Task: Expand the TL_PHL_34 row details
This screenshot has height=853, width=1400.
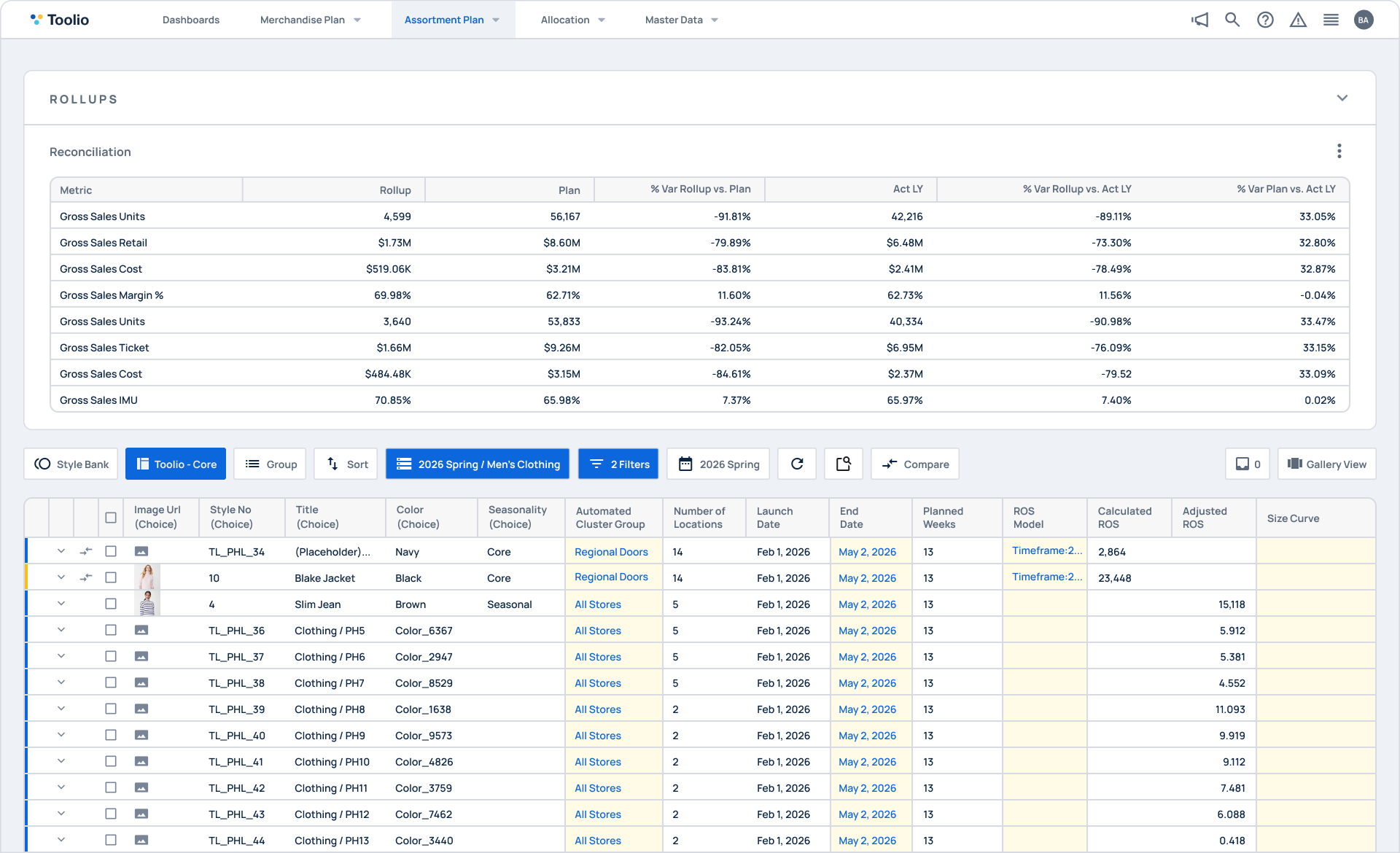Action: [61, 551]
